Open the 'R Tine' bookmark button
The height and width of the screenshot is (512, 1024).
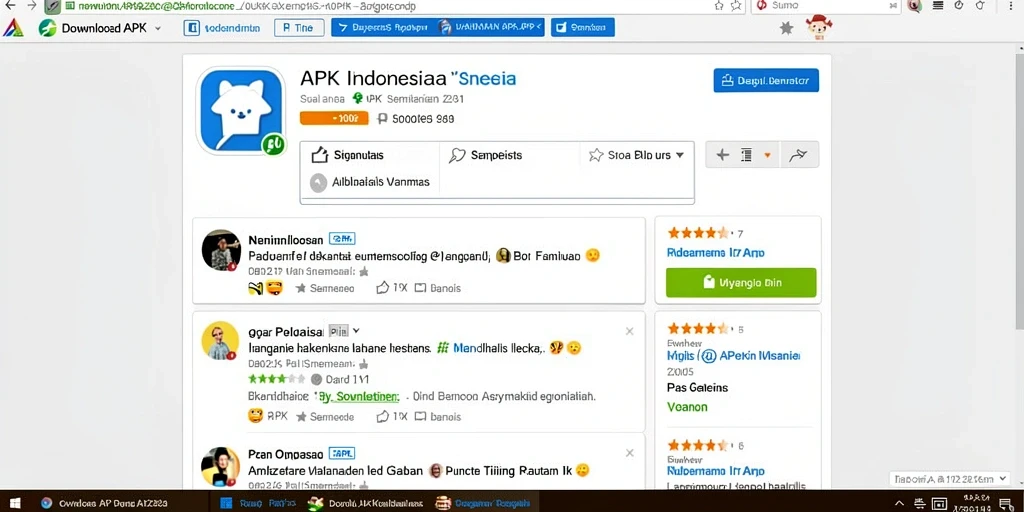pos(298,27)
